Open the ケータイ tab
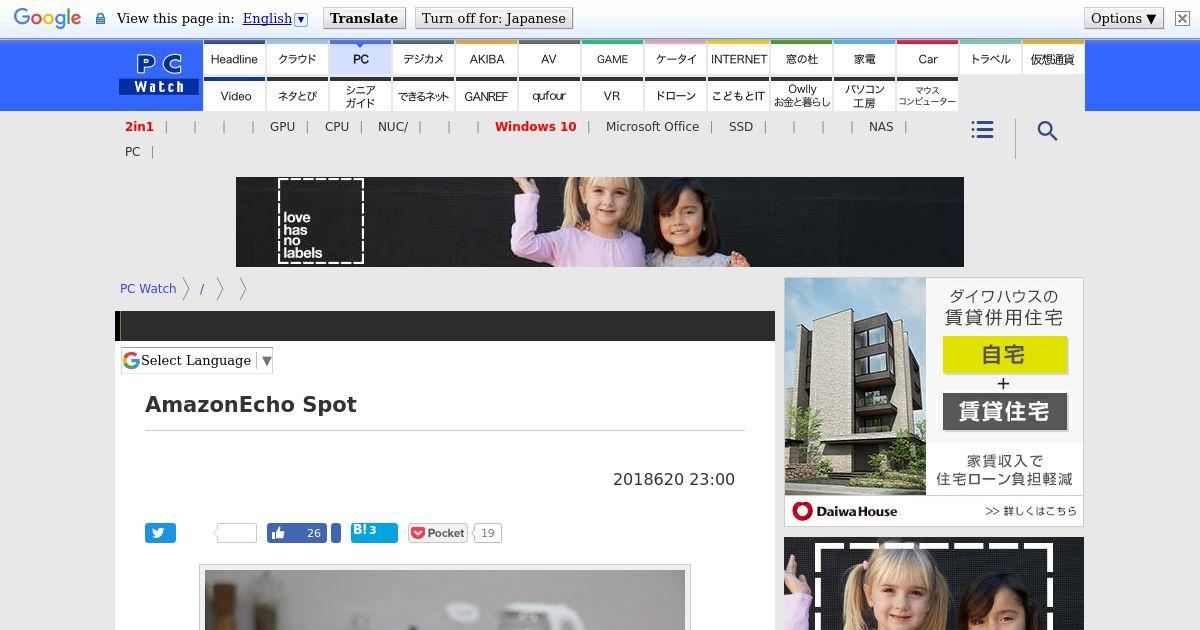The height and width of the screenshot is (630, 1200). tap(676, 58)
